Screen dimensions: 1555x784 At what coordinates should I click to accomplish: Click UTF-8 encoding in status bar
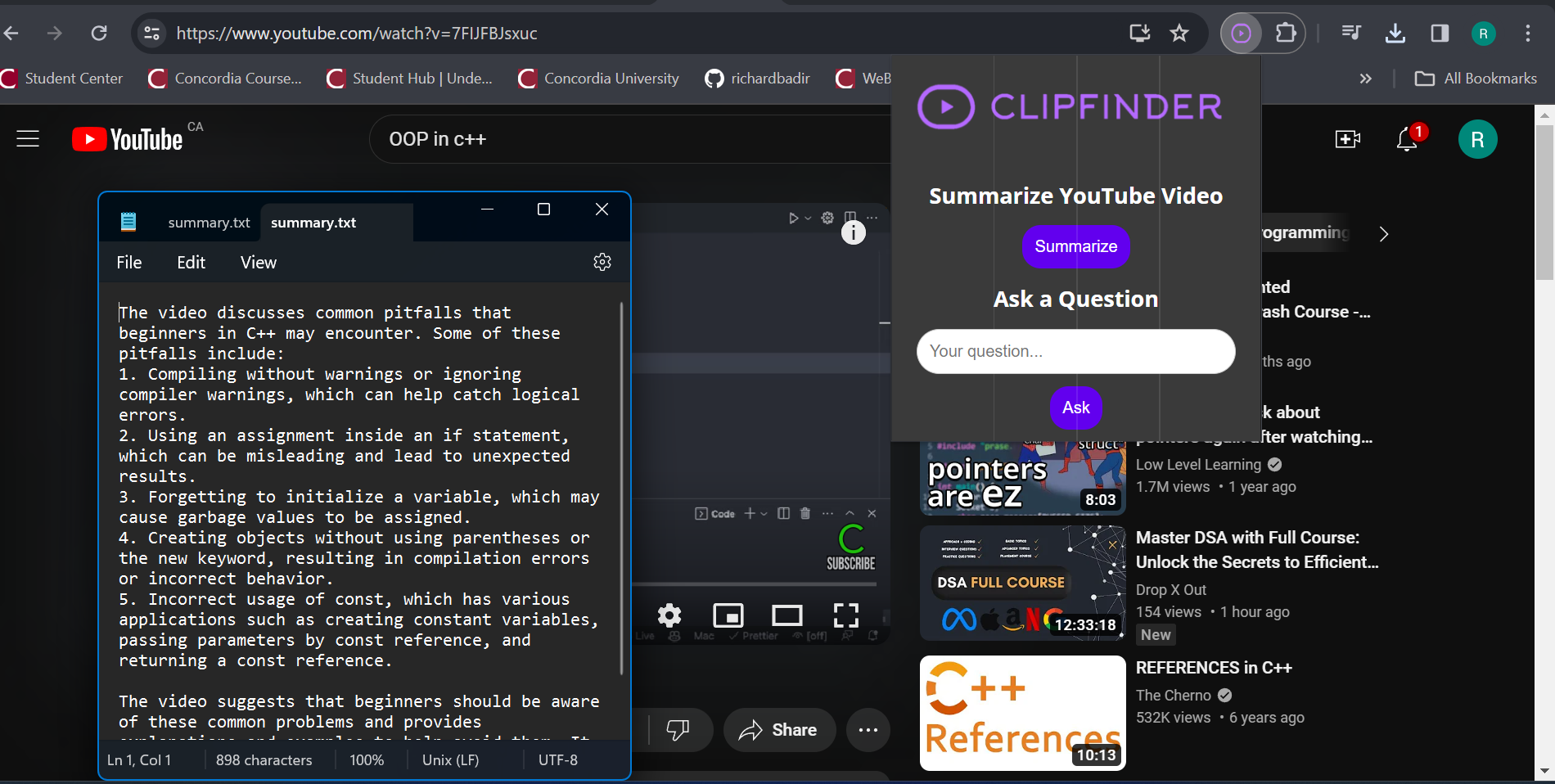pyautogui.click(x=558, y=760)
